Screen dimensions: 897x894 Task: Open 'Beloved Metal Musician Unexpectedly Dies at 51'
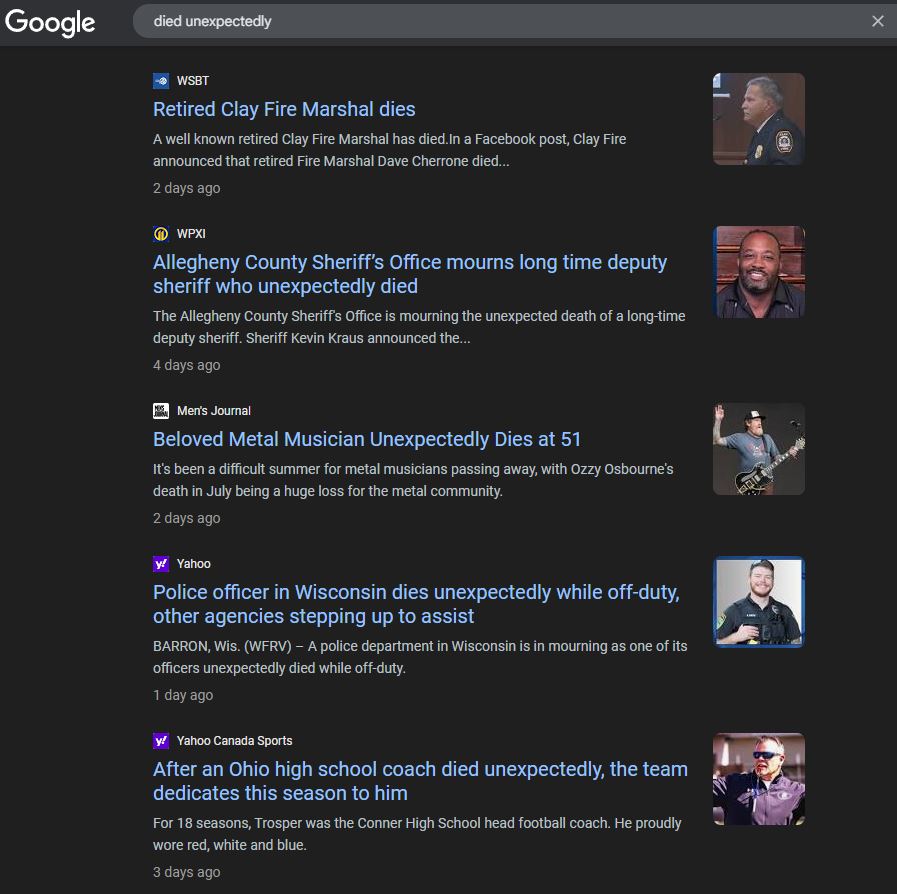[x=367, y=439]
